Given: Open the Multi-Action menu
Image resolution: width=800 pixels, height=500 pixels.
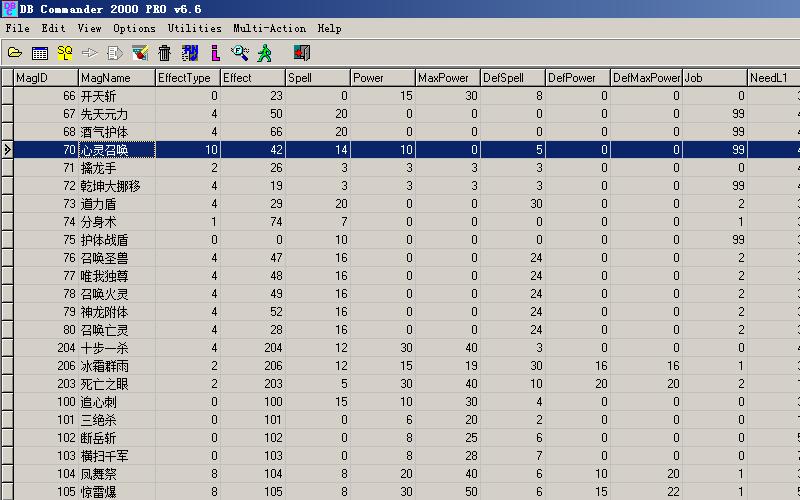Looking at the screenshot, I should click(270, 29).
